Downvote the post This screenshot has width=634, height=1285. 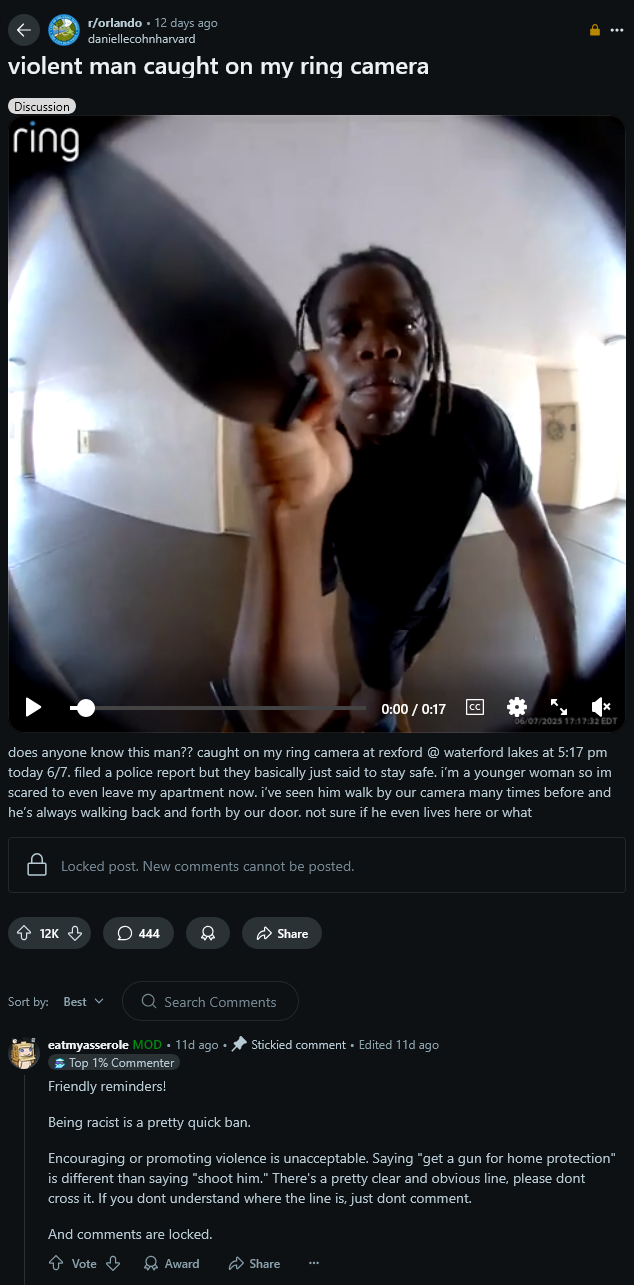75,933
